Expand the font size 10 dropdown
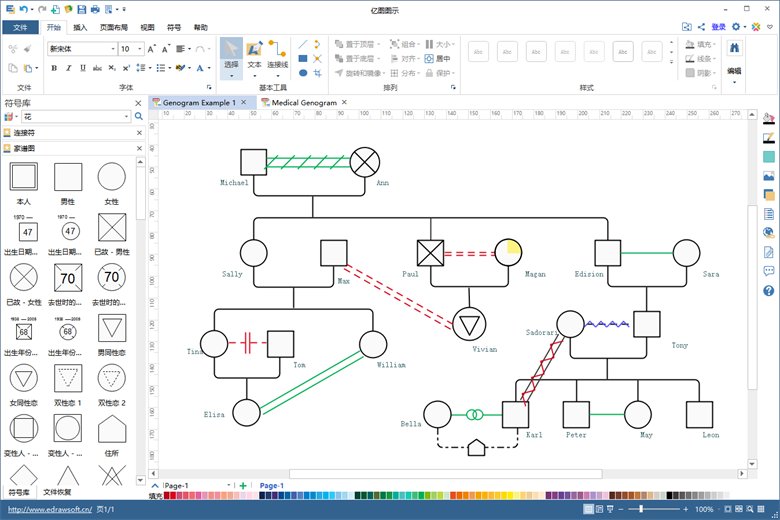This screenshot has height=520, width=780. click(x=140, y=49)
